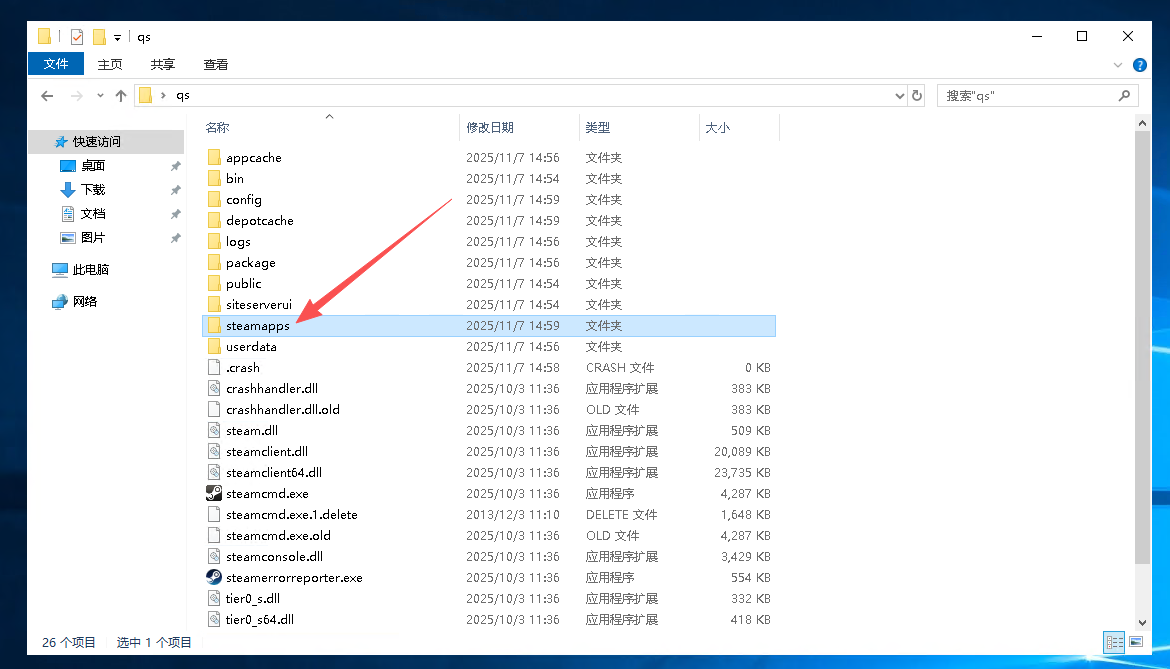Expand the ribbon with the chevron
Screen dimensions: 1170x669
click(x=1118, y=65)
